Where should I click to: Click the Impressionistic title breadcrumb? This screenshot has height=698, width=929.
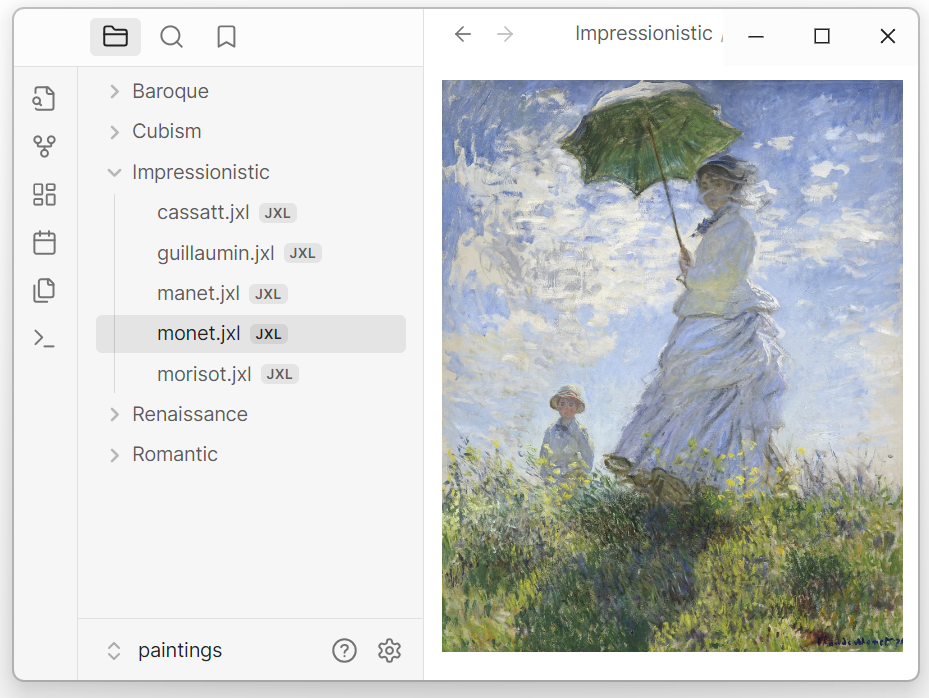[643, 34]
